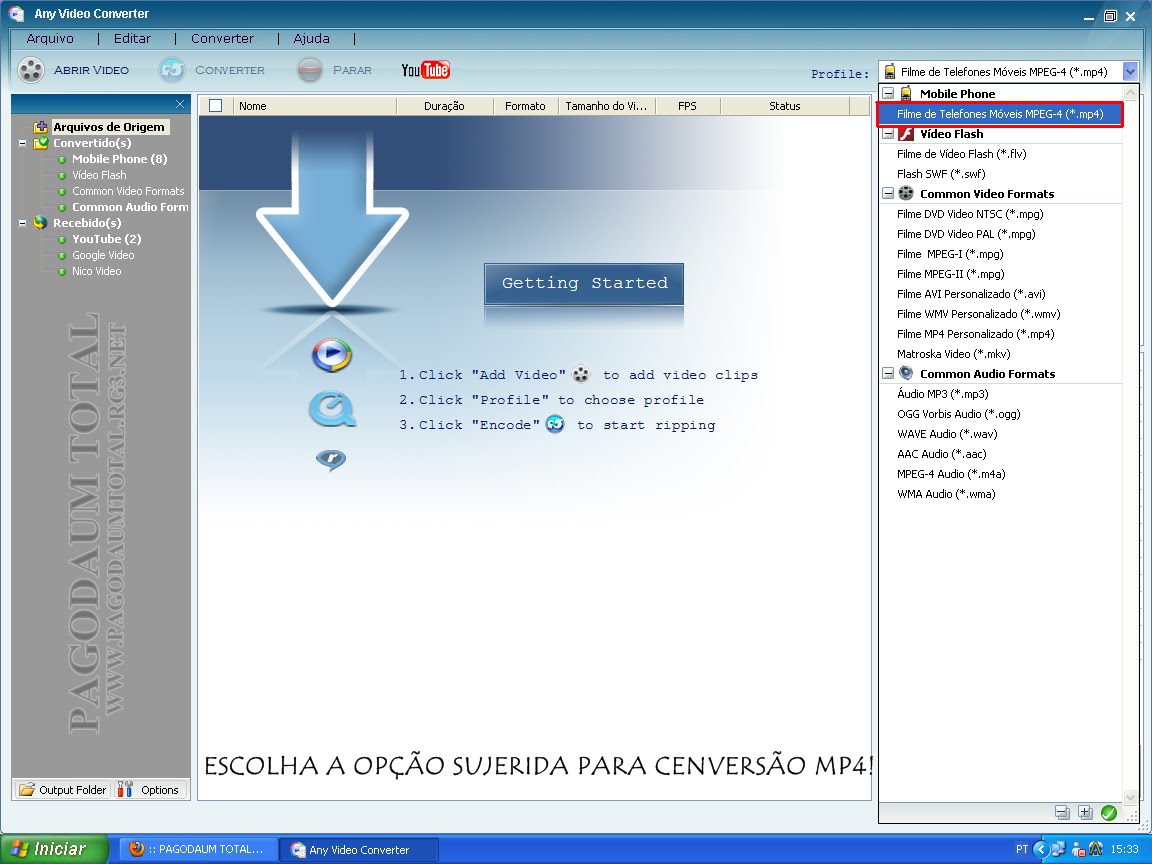Open the Arquivo menu
The image size is (1152, 864).
pos(50,39)
